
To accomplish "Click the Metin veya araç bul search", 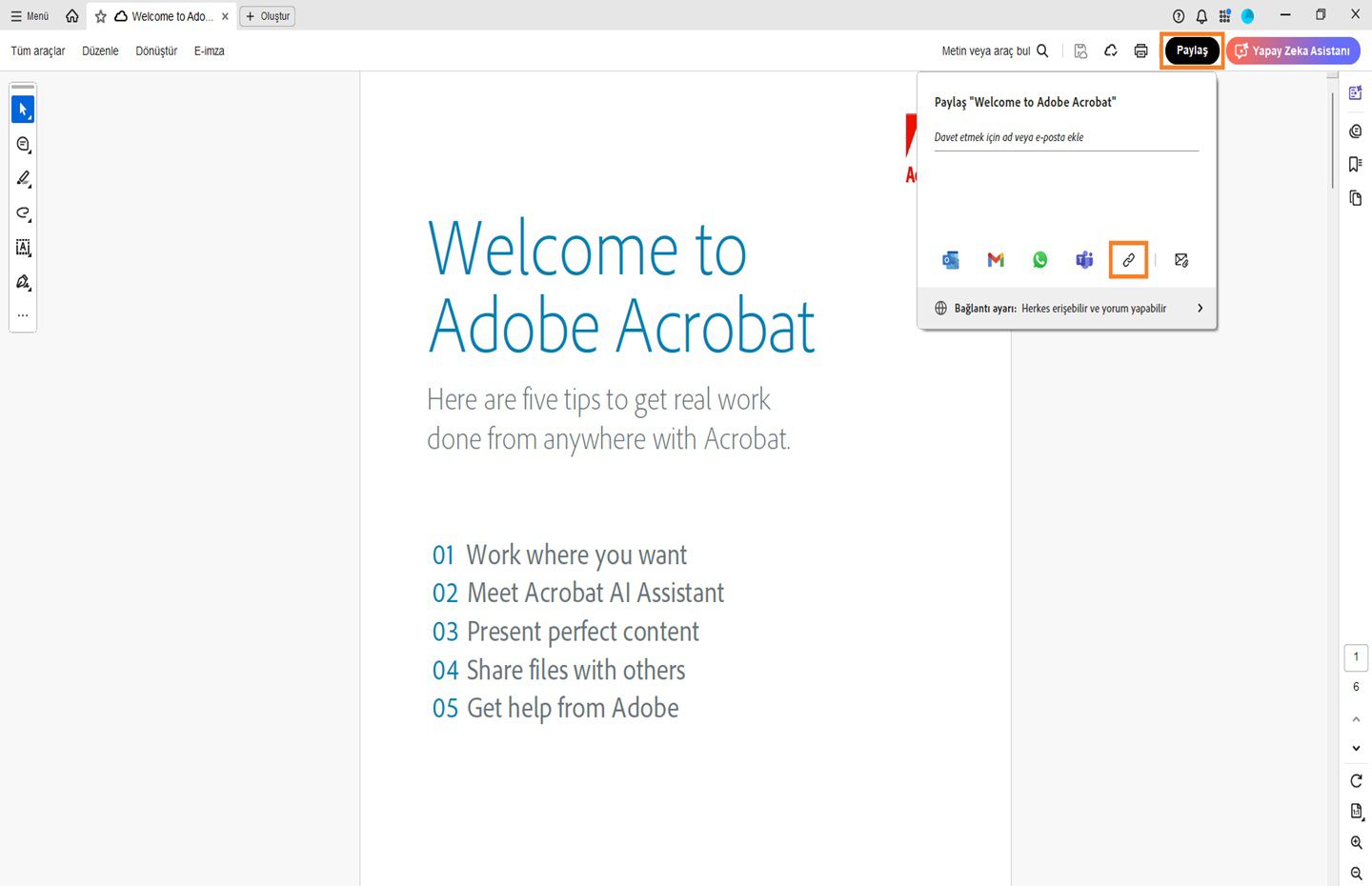I will point(995,50).
